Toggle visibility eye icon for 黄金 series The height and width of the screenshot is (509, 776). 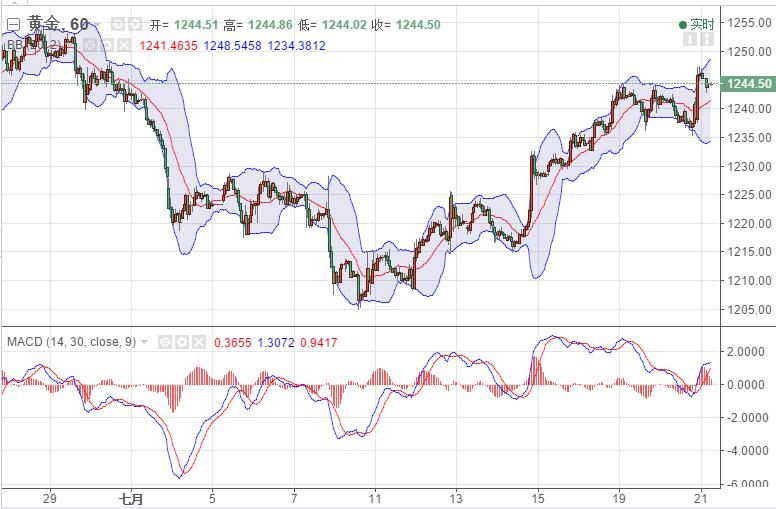(x=118, y=24)
